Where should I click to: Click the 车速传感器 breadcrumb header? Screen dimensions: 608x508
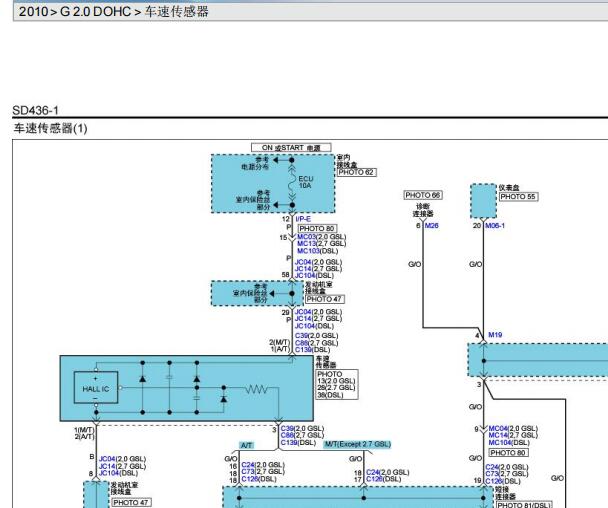176,11
